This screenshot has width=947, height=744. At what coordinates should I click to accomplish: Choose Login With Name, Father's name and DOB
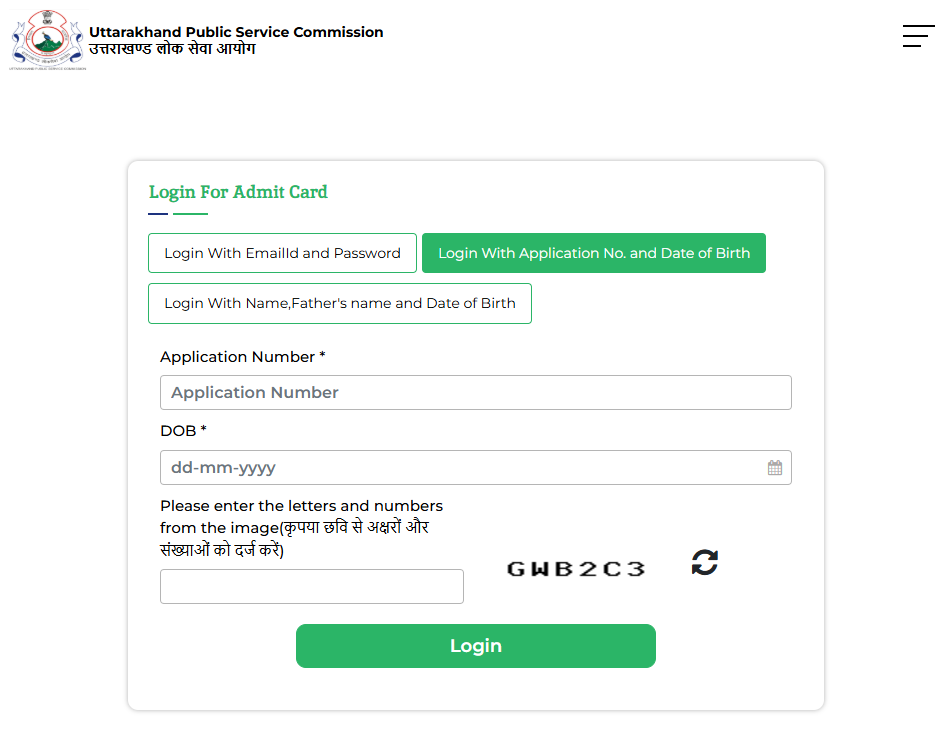click(x=340, y=303)
